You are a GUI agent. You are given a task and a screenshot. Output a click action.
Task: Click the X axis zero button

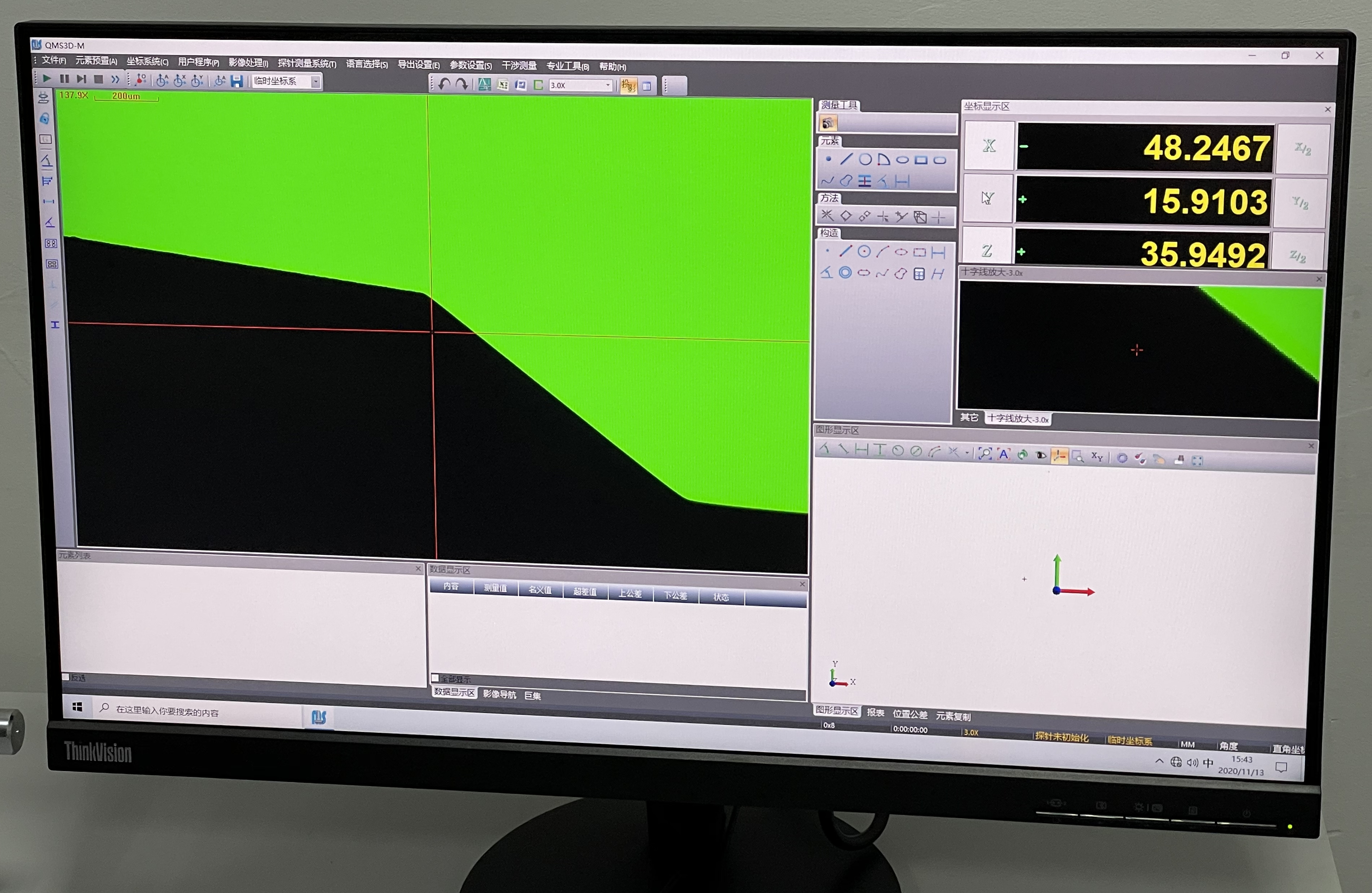989,146
